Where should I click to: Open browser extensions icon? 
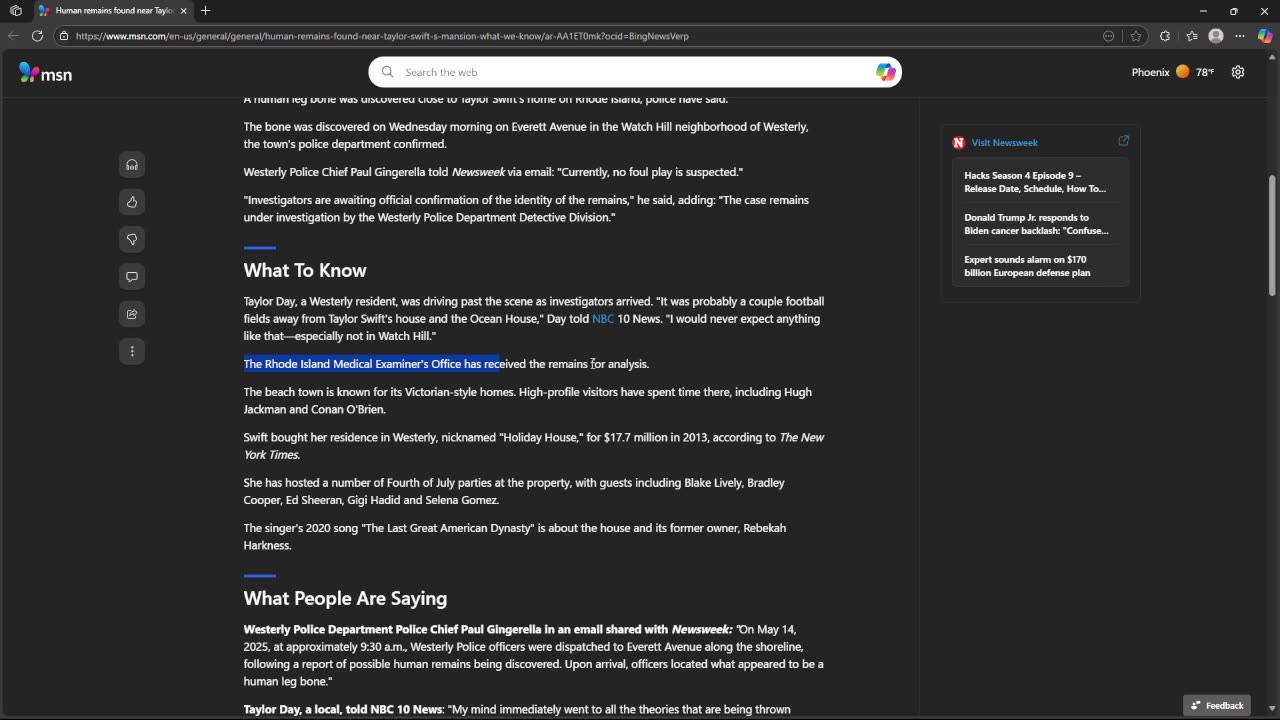[x=1165, y=36]
